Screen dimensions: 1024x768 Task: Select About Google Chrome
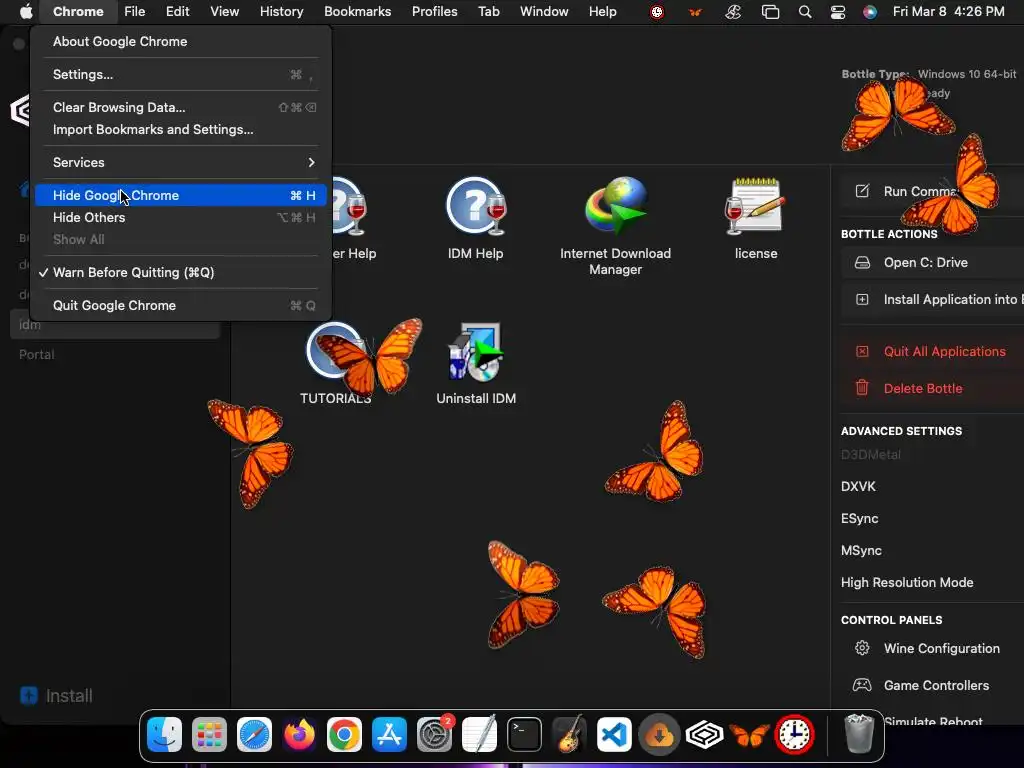[181, 41]
